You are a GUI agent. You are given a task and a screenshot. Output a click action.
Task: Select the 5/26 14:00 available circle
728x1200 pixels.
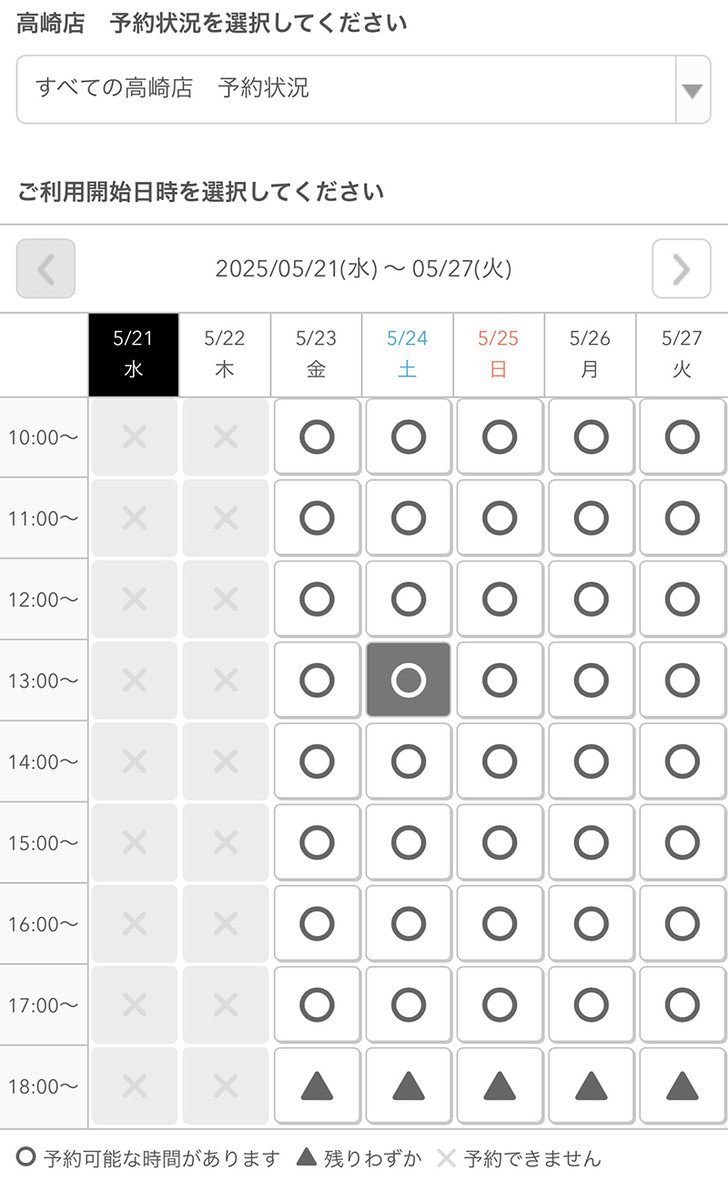coord(591,761)
